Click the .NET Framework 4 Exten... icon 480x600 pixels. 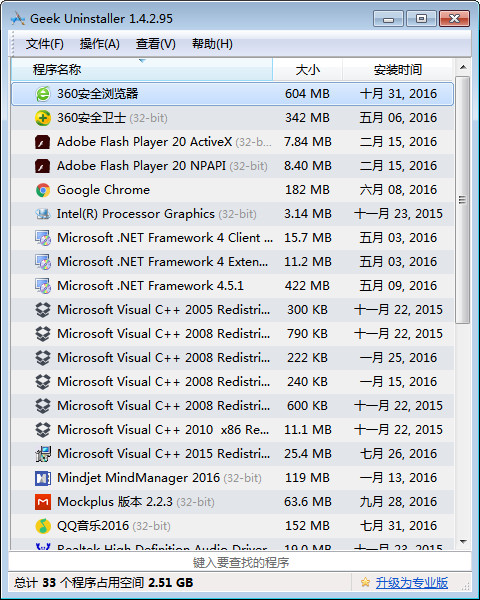[x=43, y=262]
